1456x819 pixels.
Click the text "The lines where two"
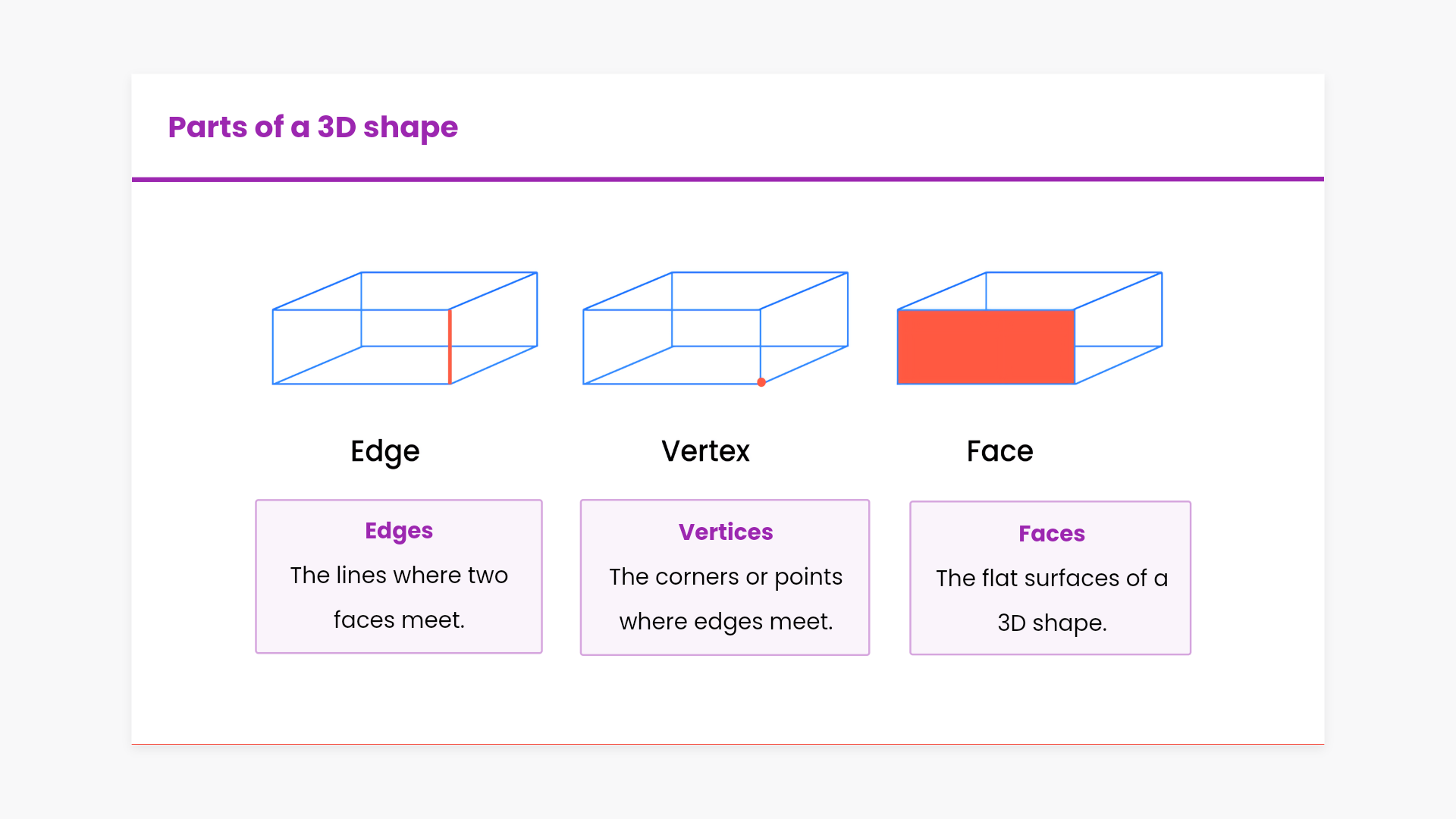tap(399, 576)
